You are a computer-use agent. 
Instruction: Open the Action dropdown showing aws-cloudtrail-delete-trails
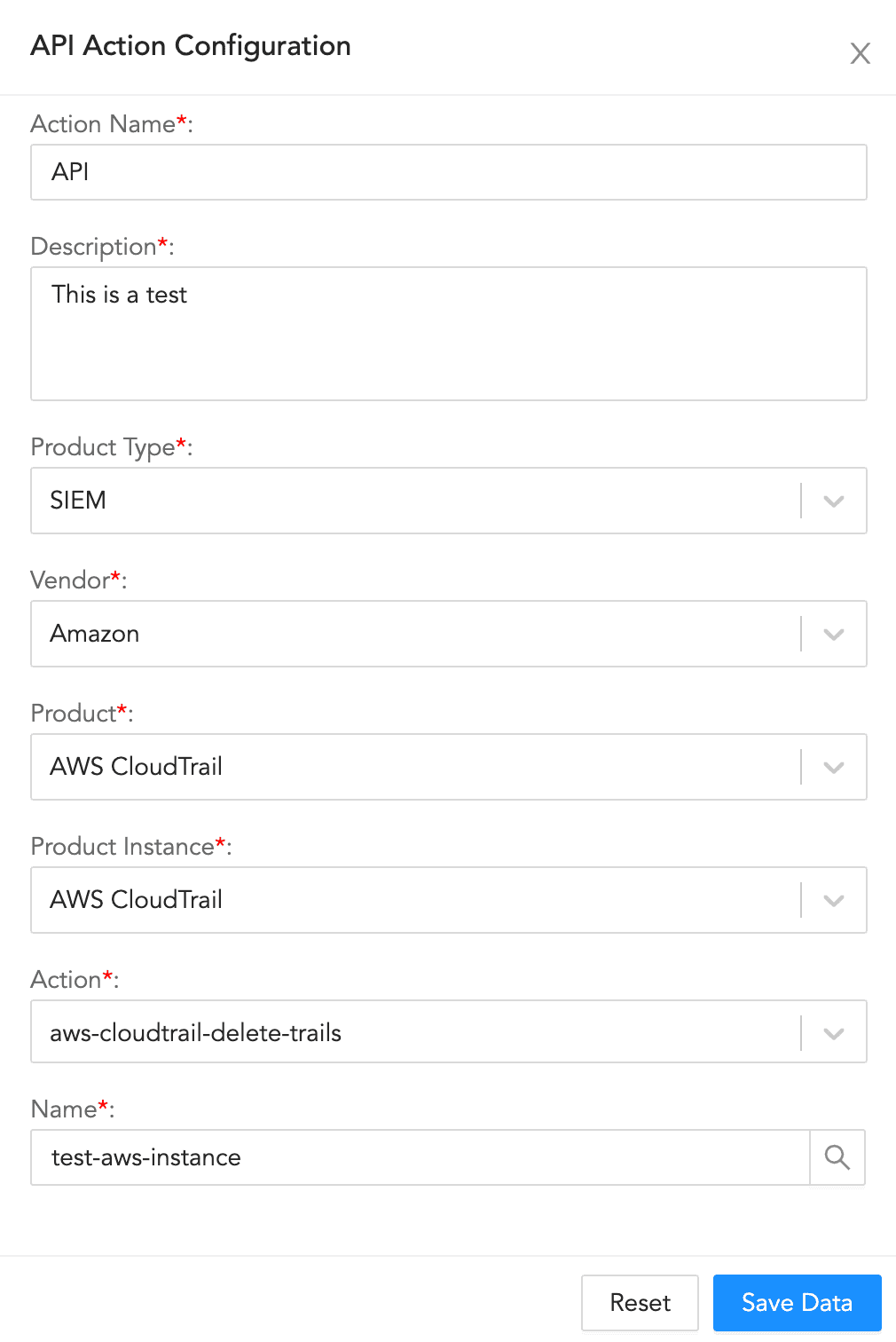[832, 1031]
